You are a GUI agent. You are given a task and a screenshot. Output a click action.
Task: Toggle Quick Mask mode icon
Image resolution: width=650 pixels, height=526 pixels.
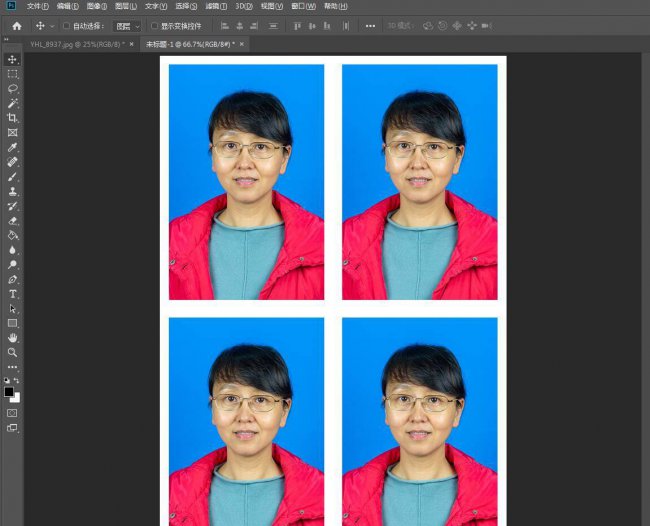click(12, 413)
